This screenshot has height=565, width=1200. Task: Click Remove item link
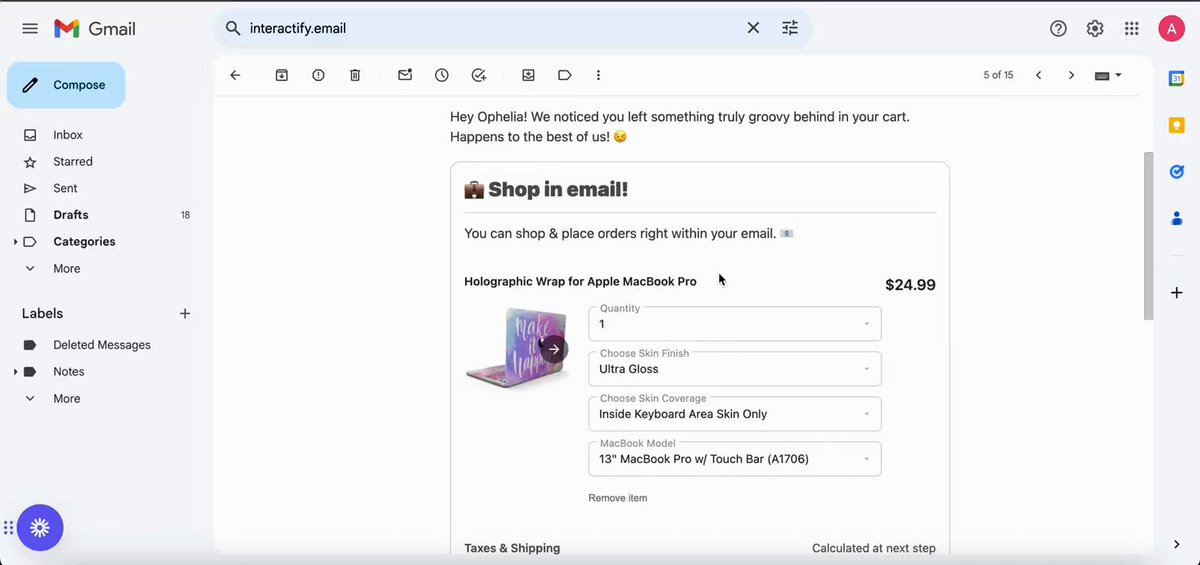point(618,498)
